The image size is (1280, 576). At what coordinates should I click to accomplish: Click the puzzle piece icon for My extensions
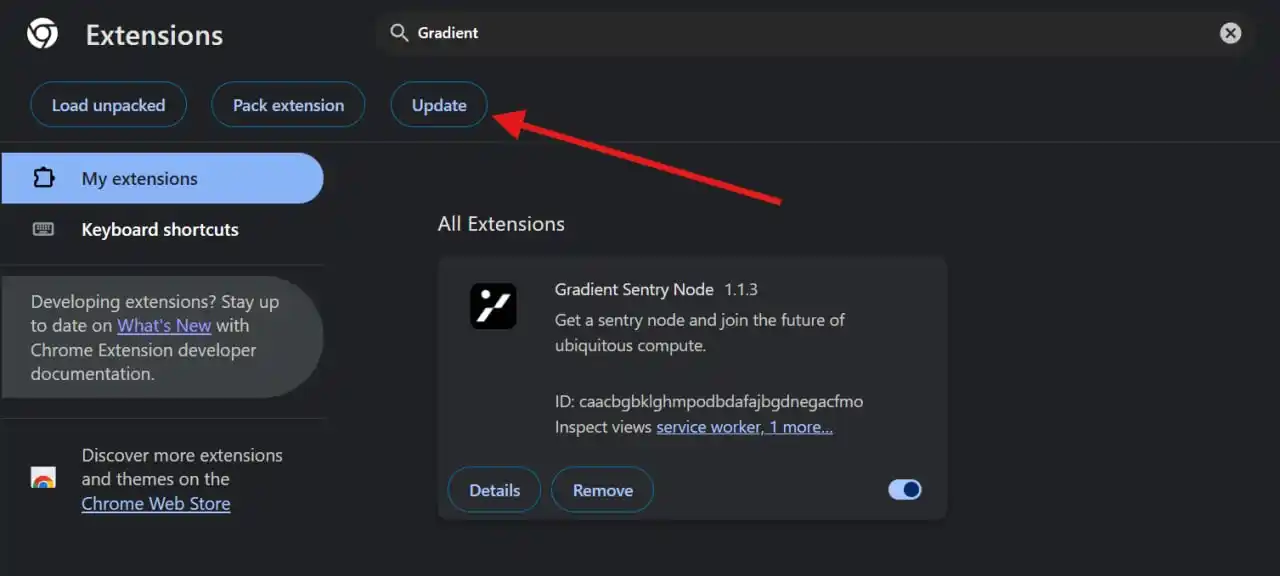pos(43,178)
